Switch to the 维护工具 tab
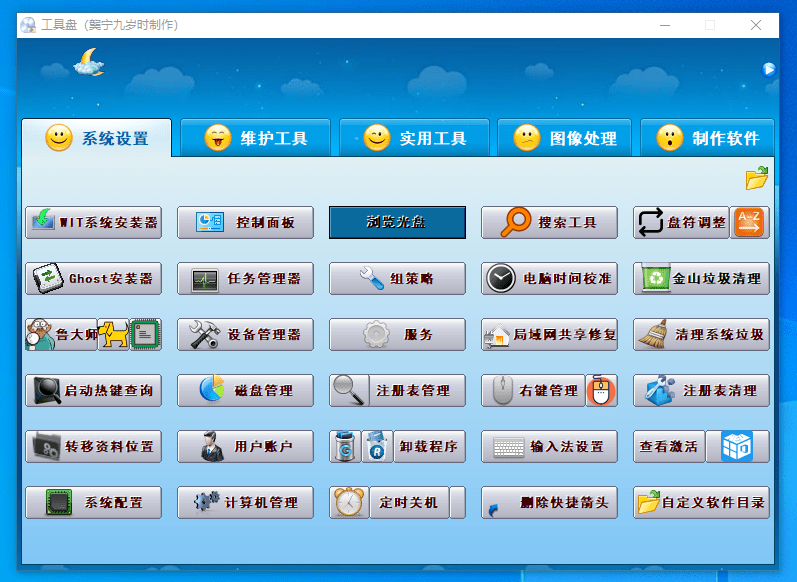Image resolution: width=797 pixels, height=582 pixels. [x=255, y=138]
